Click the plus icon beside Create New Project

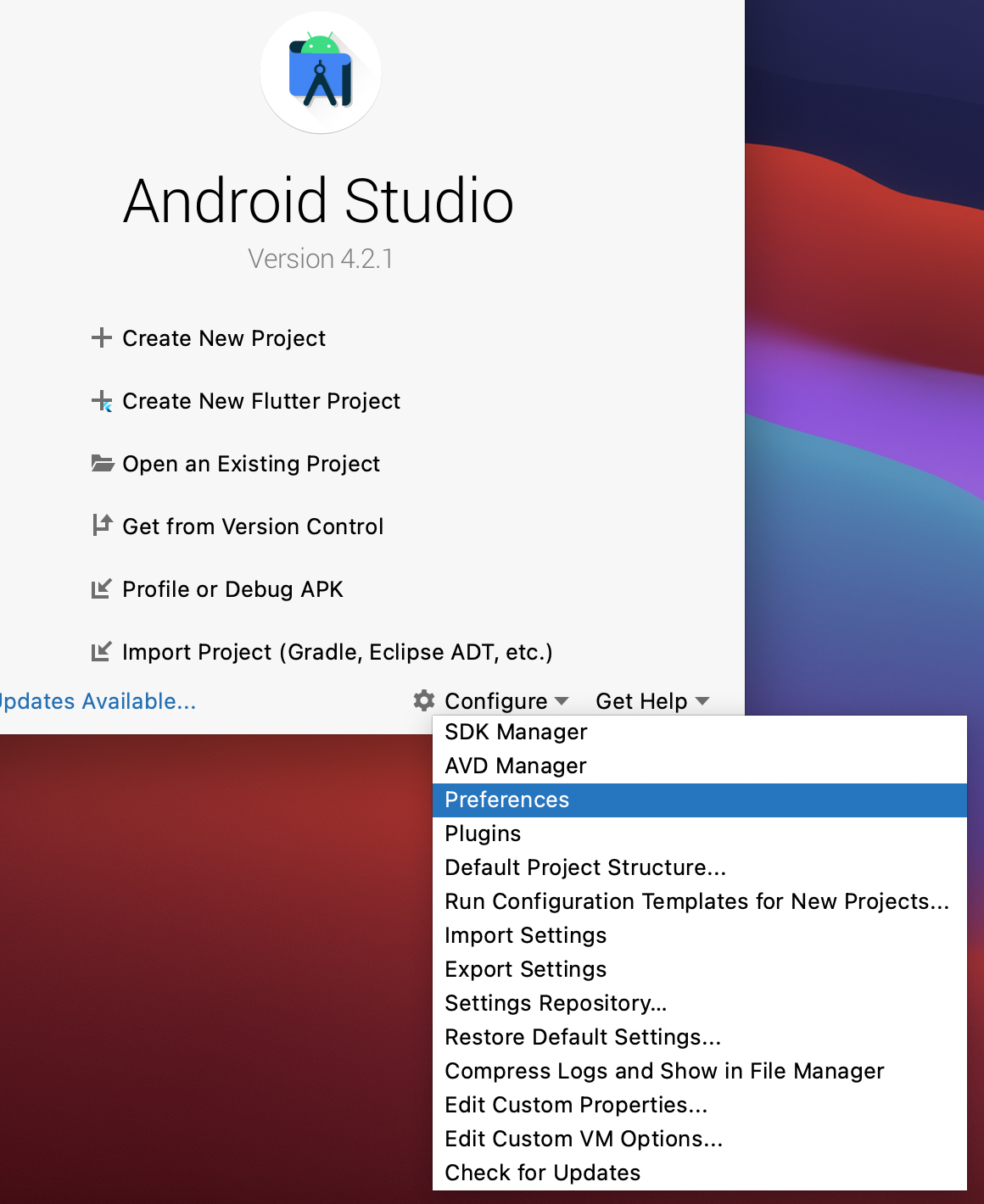[102, 337]
